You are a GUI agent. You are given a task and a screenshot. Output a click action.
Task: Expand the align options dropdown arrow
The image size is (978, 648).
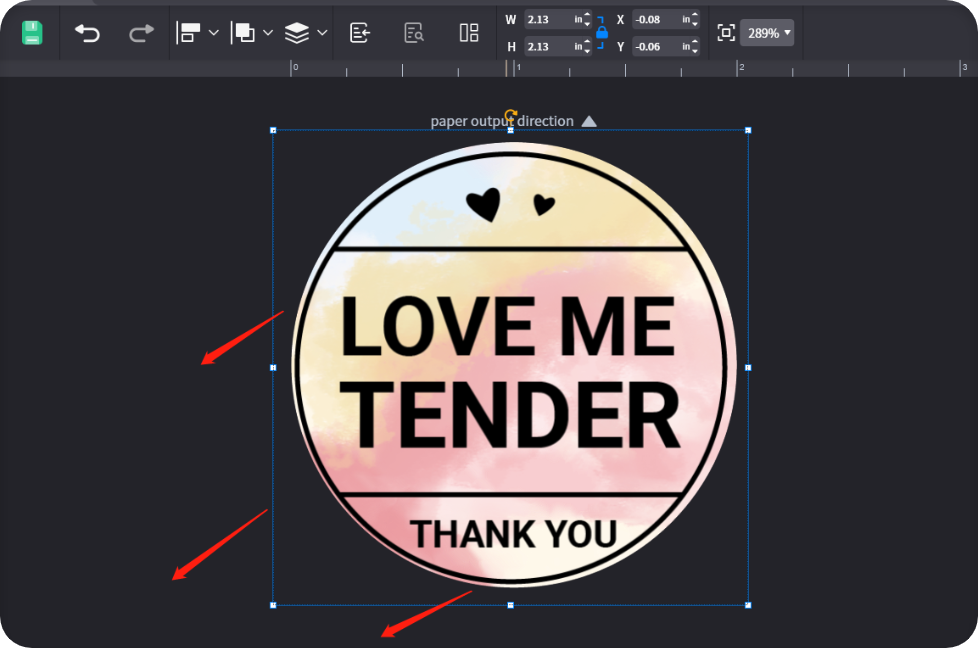pos(213,32)
